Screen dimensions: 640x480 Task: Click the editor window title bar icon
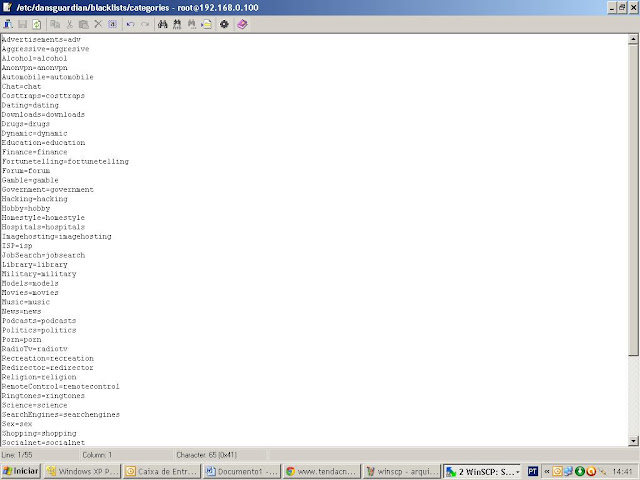[x=7, y=7]
